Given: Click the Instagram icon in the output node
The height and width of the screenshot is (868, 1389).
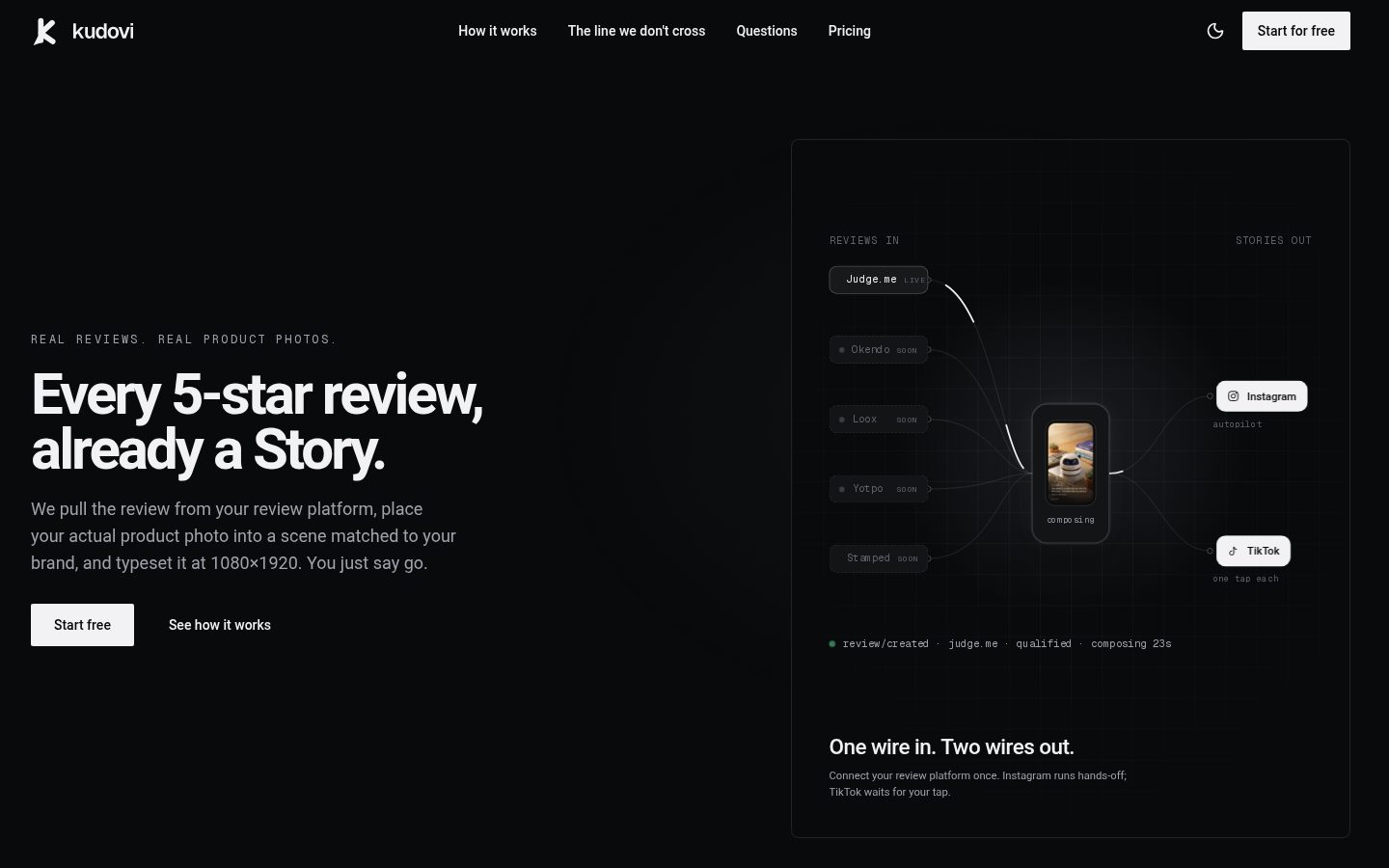Looking at the screenshot, I should [1233, 396].
